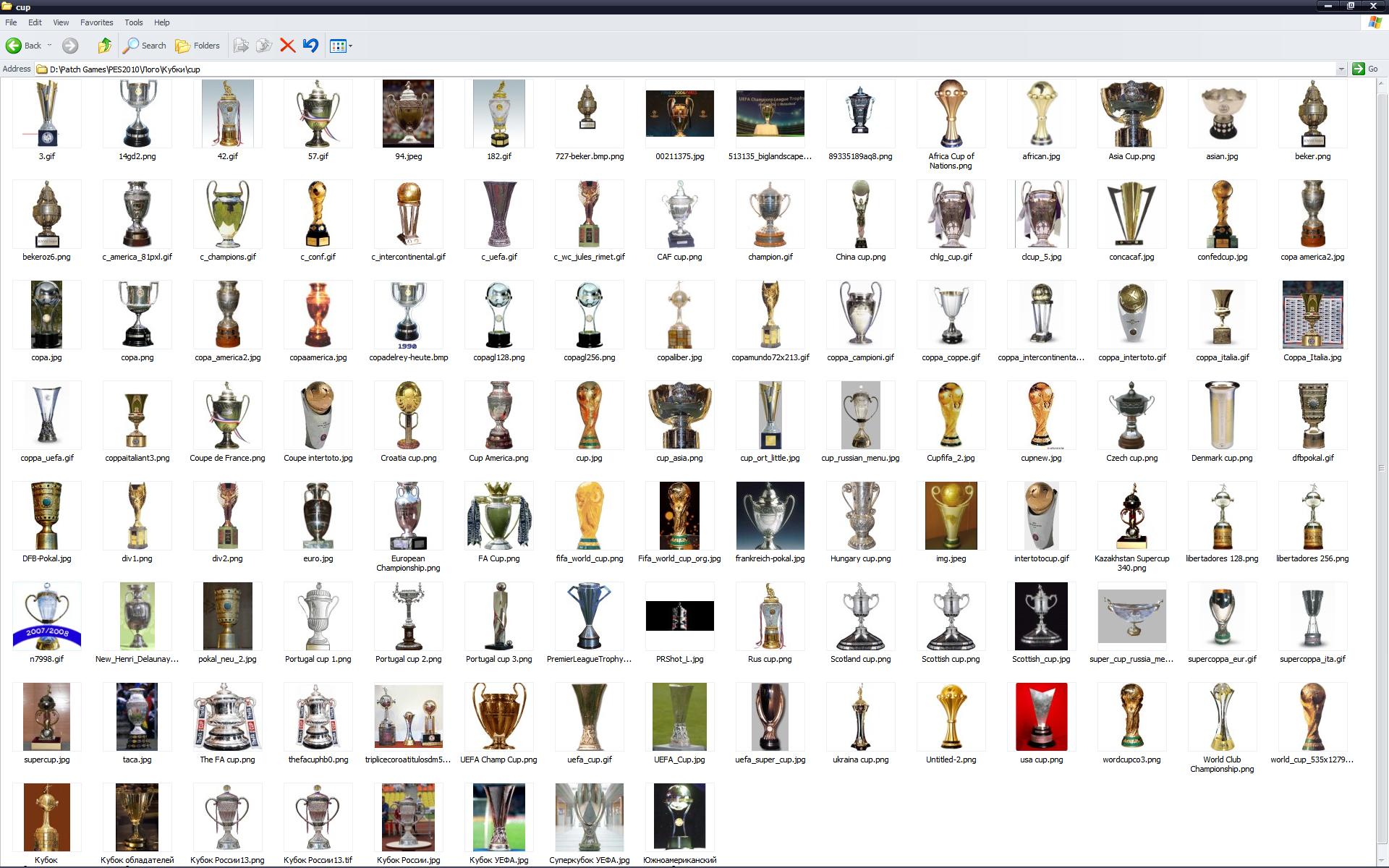Open the Favorites menu
The width and height of the screenshot is (1389, 868).
pos(96,22)
